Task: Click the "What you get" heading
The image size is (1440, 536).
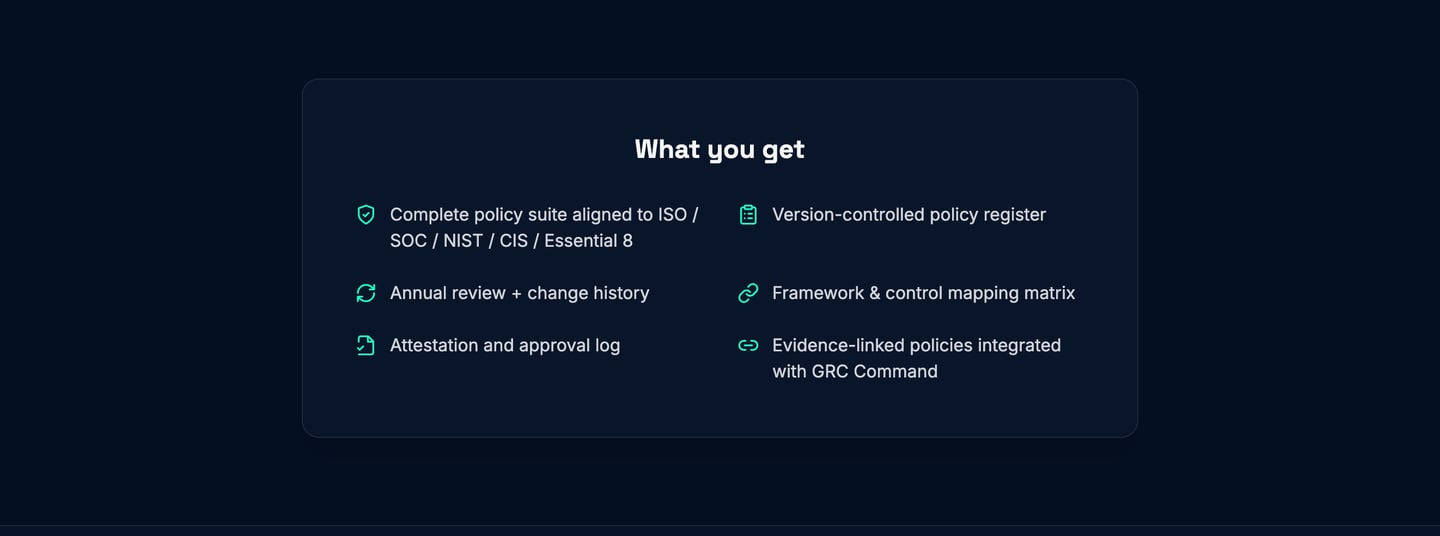Action: pos(719,149)
